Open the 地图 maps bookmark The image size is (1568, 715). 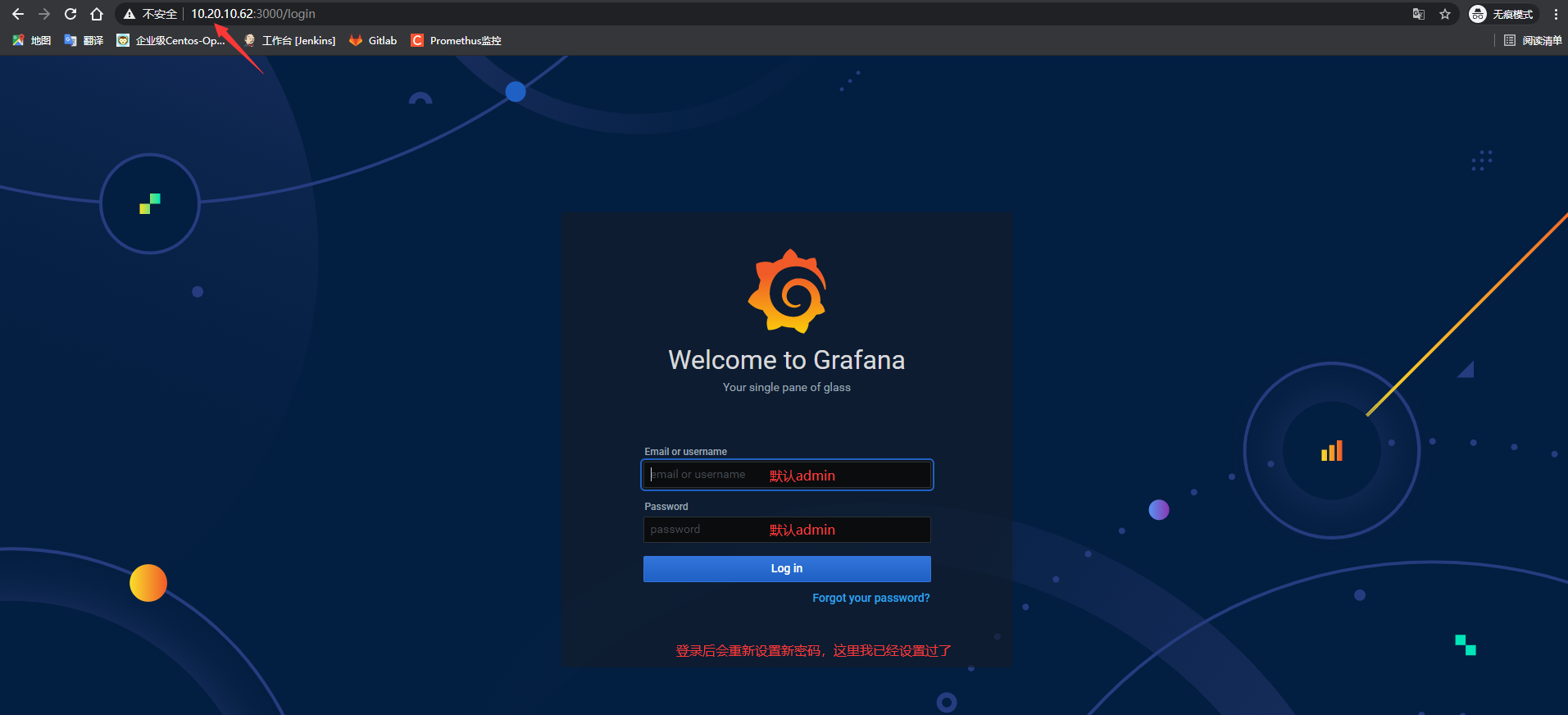pyautogui.click(x=32, y=40)
